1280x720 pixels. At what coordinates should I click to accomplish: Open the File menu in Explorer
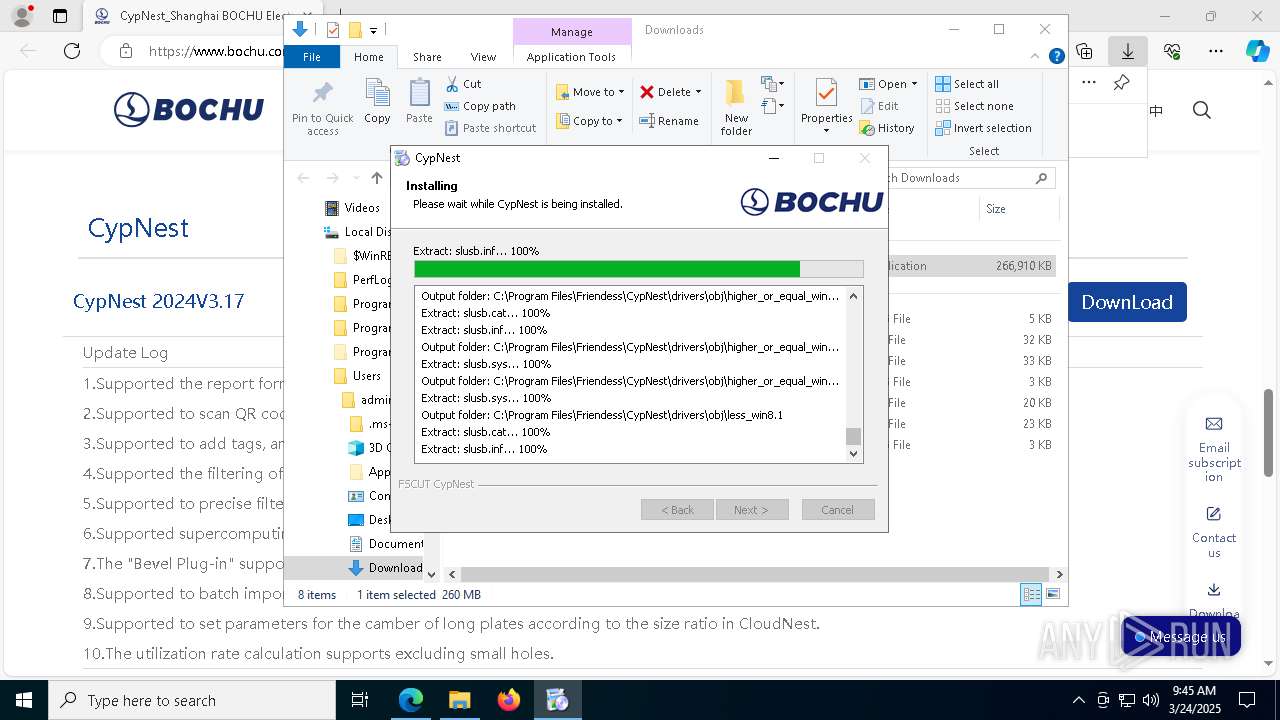point(312,57)
